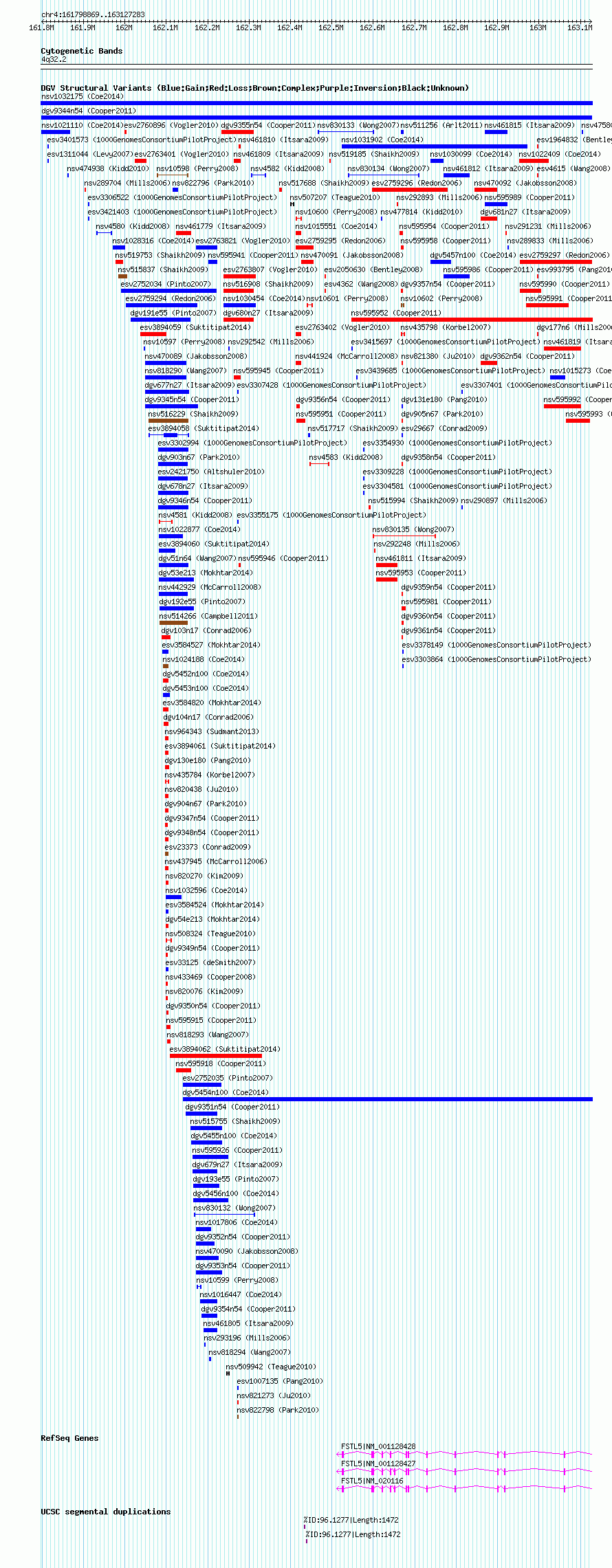This screenshot has width=612, height=1568.
Task: Click the nsv470089 (Jakobsson2008) label
Action: pos(196,356)
